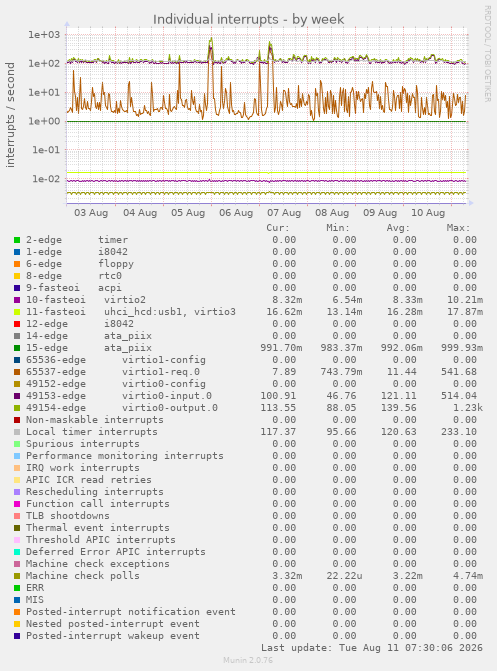The image size is (497, 671).
Task: Click the RRDTOOL / TOBI OETIKER watermark
Action: coord(488,53)
